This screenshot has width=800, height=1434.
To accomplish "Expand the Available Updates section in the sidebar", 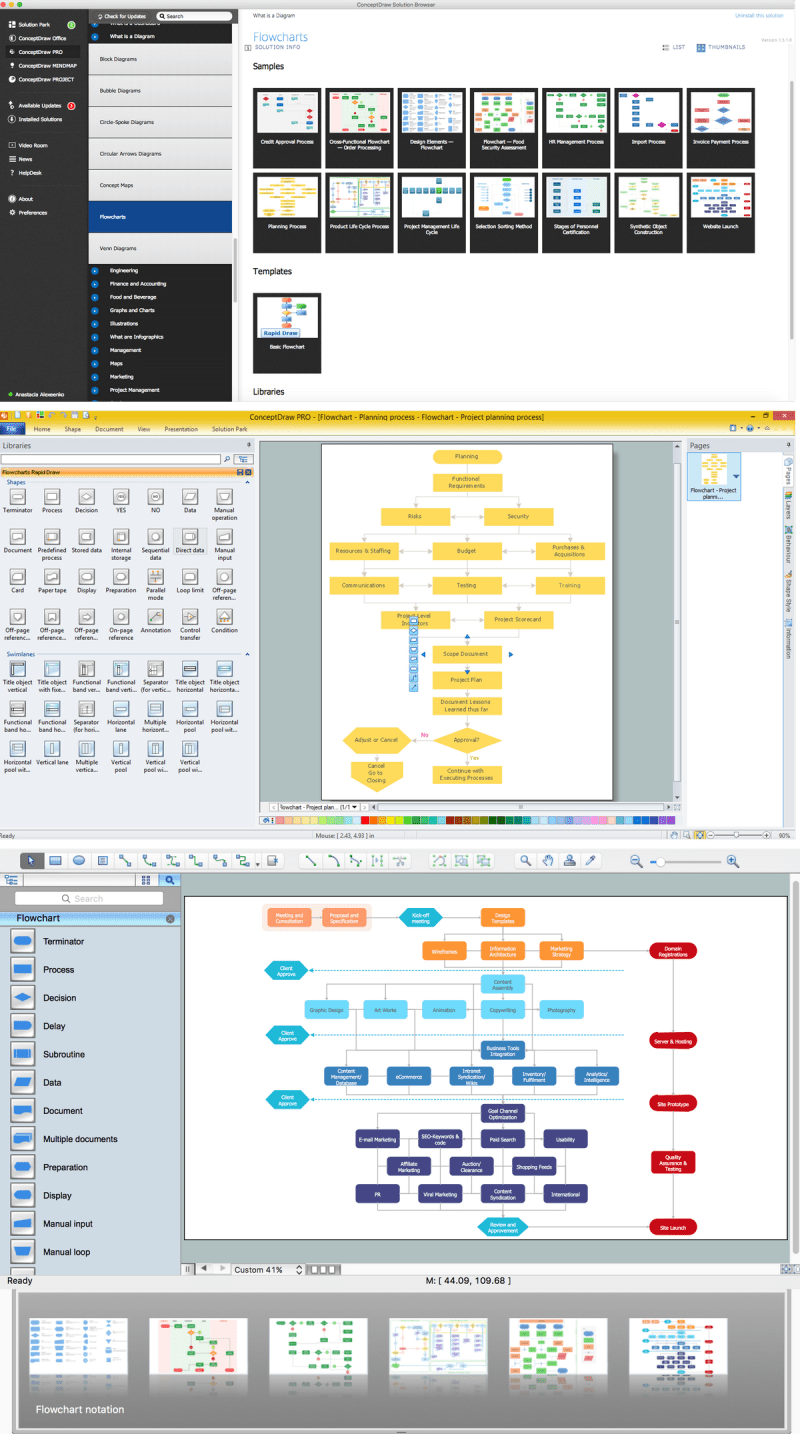I will tap(40, 105).
